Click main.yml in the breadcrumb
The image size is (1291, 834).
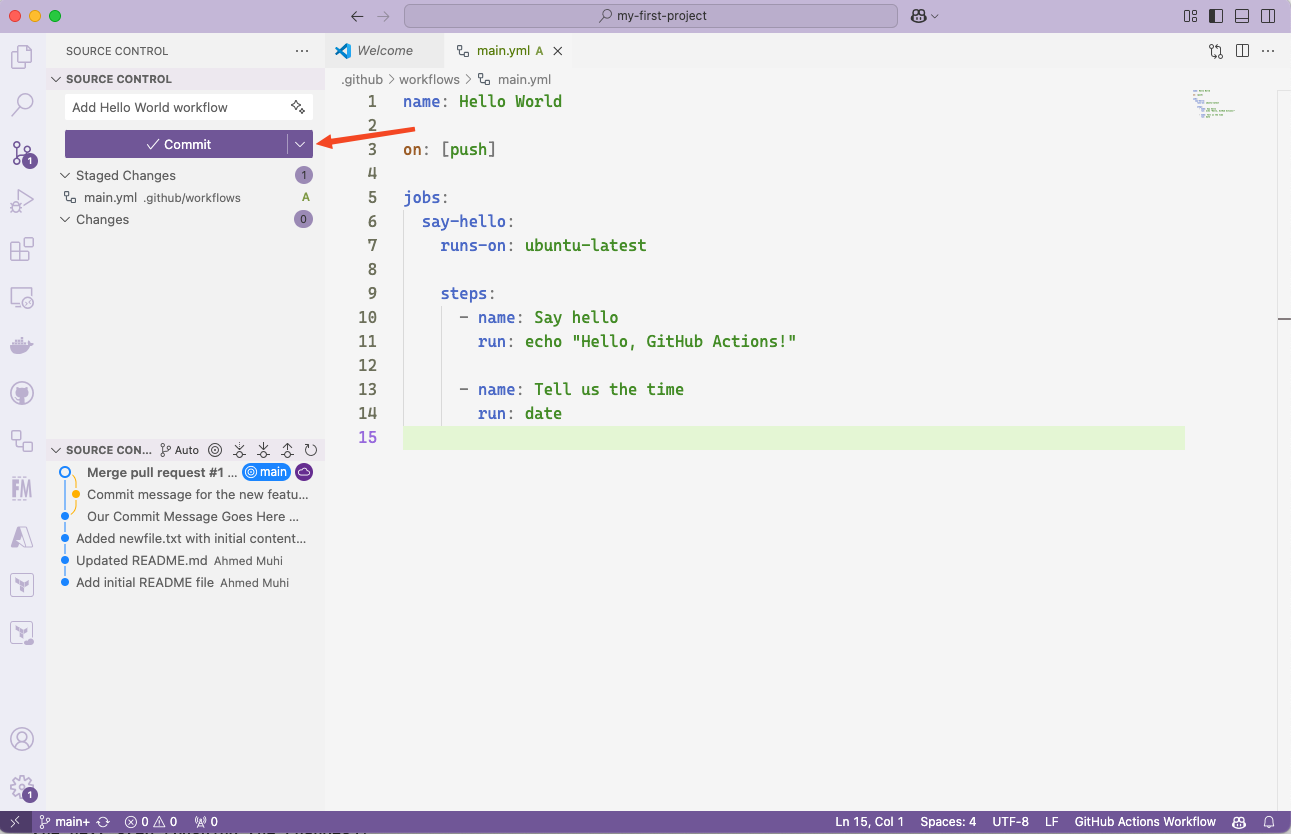(524, 79)
